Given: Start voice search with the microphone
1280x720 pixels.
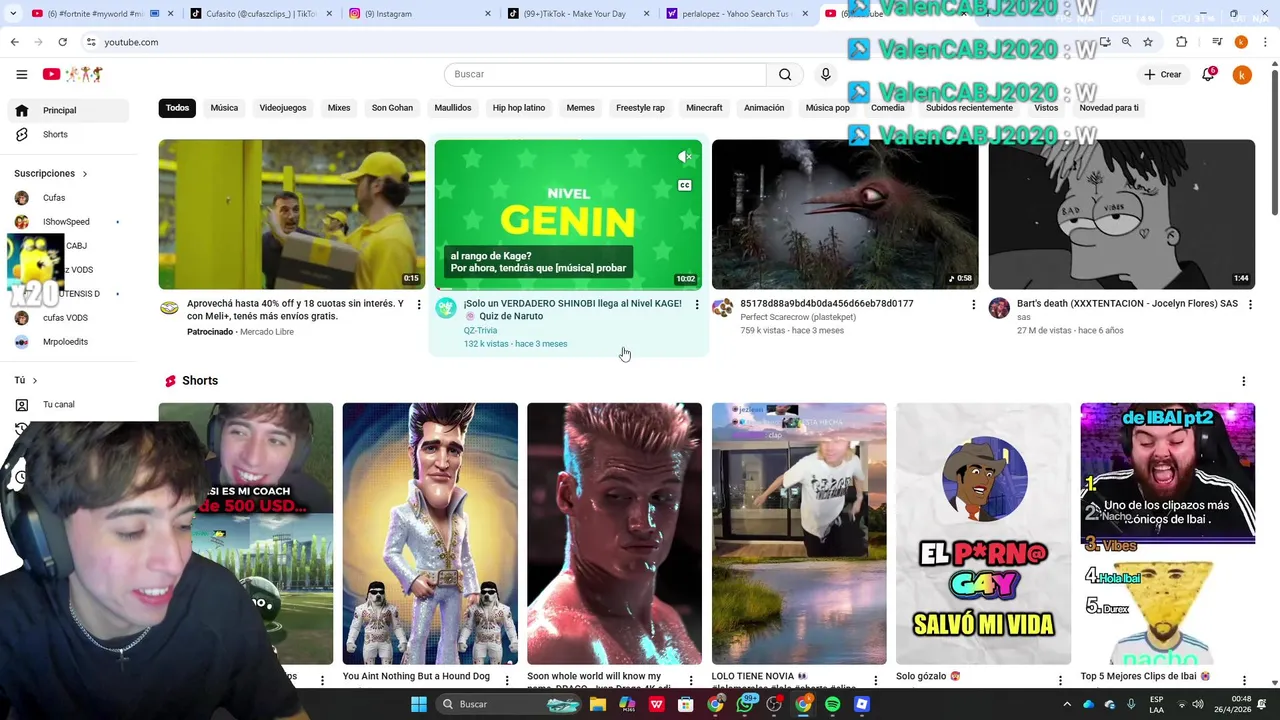Looking at the screenshot, I should (x=825, y=74).
